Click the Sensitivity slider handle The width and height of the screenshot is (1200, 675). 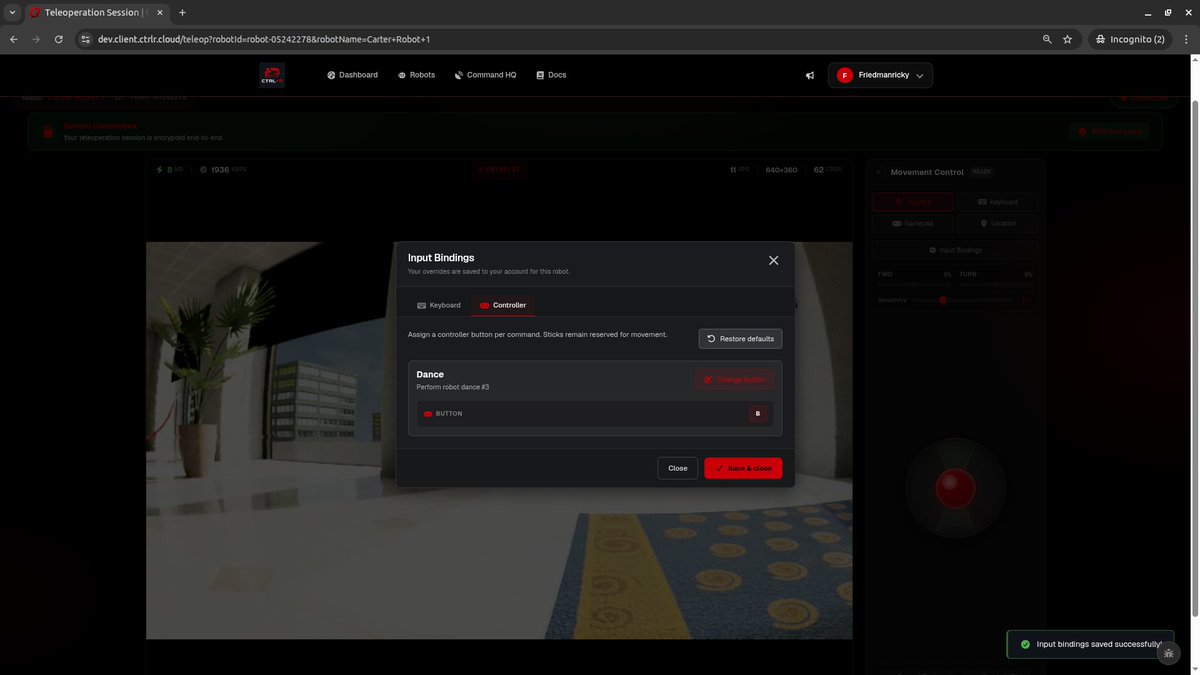(942, 300)
